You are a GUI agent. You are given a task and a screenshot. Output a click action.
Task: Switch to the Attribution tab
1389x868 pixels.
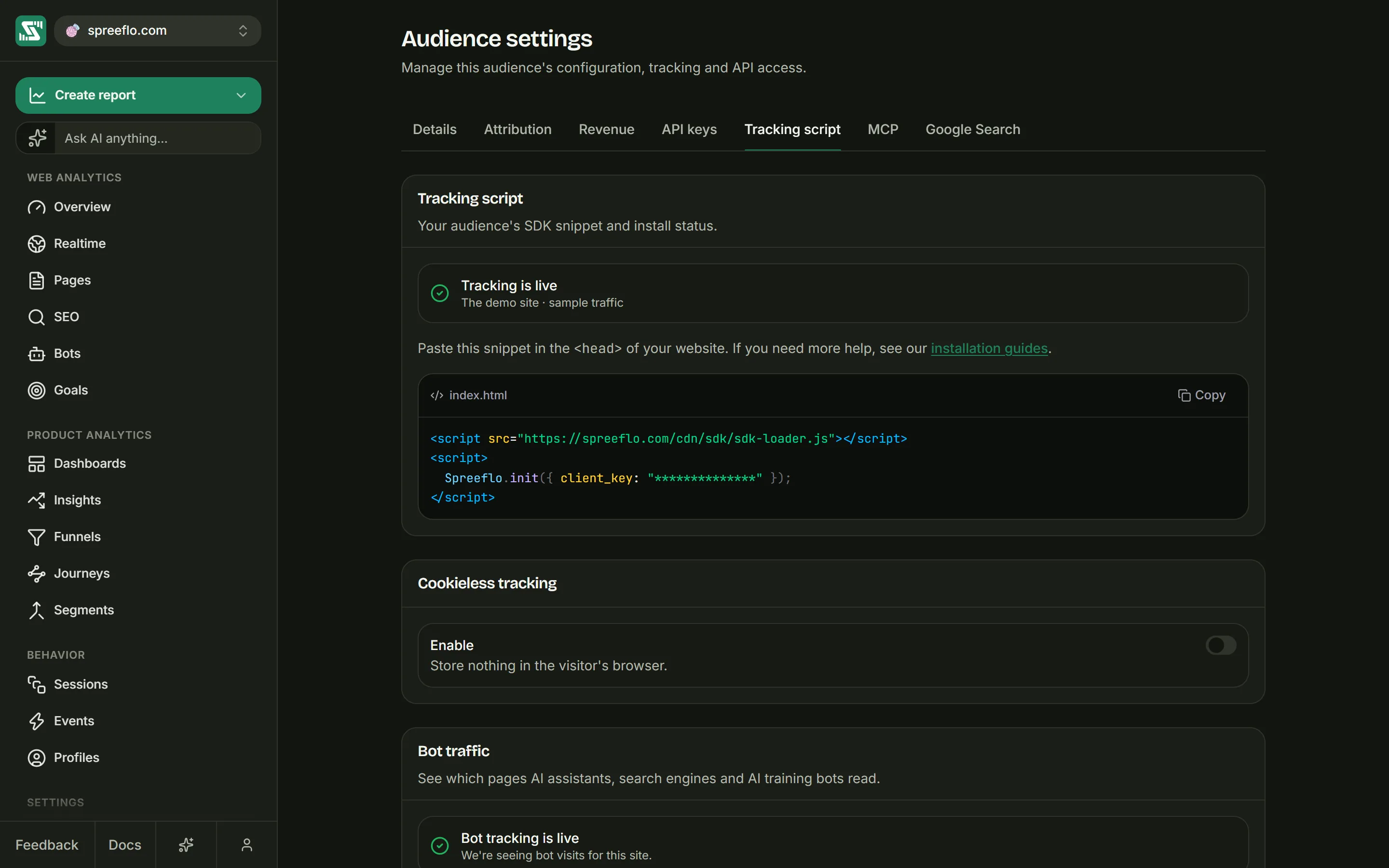(517, 129)
